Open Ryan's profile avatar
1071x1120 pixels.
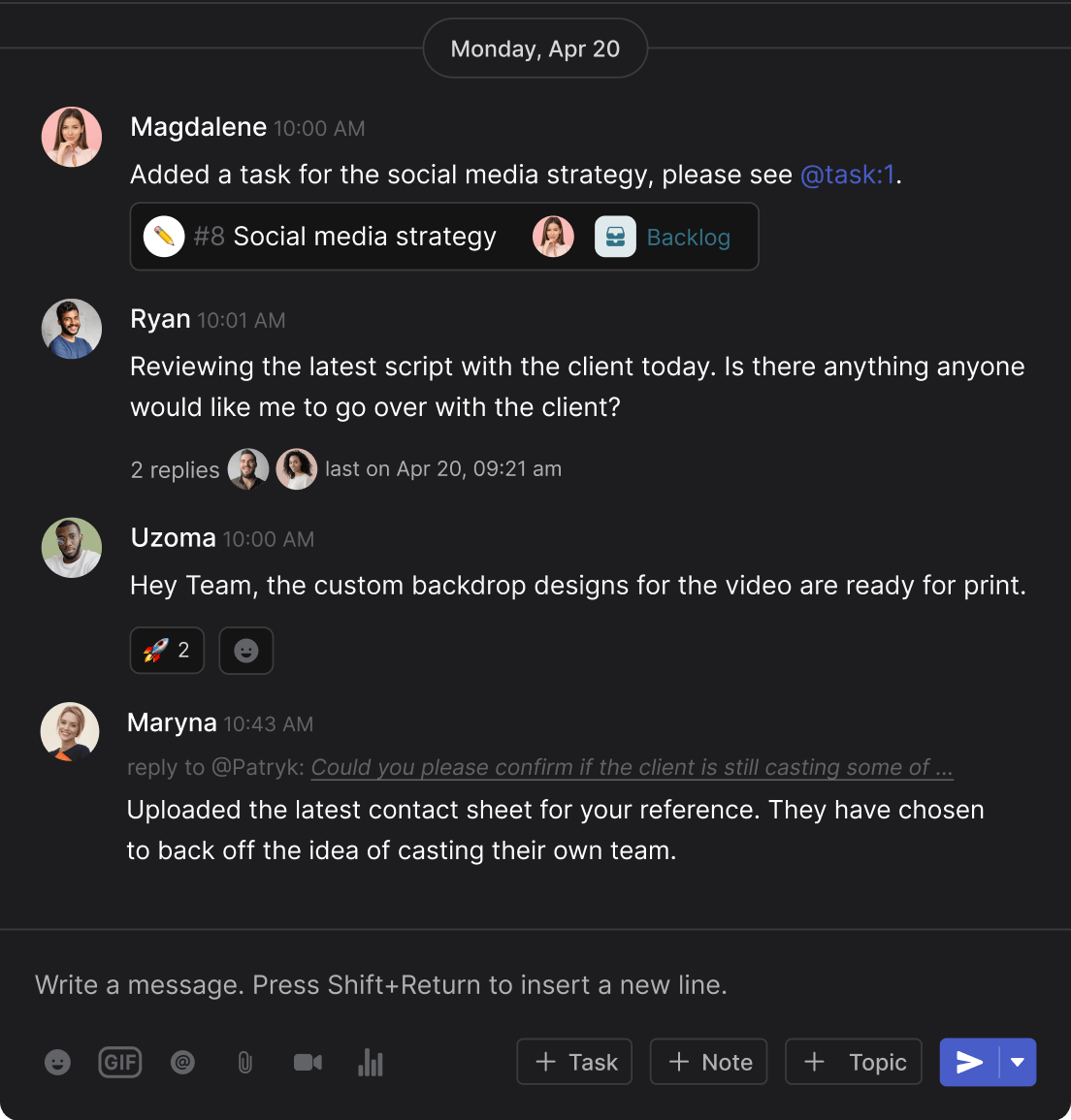(x=72, y=329)
